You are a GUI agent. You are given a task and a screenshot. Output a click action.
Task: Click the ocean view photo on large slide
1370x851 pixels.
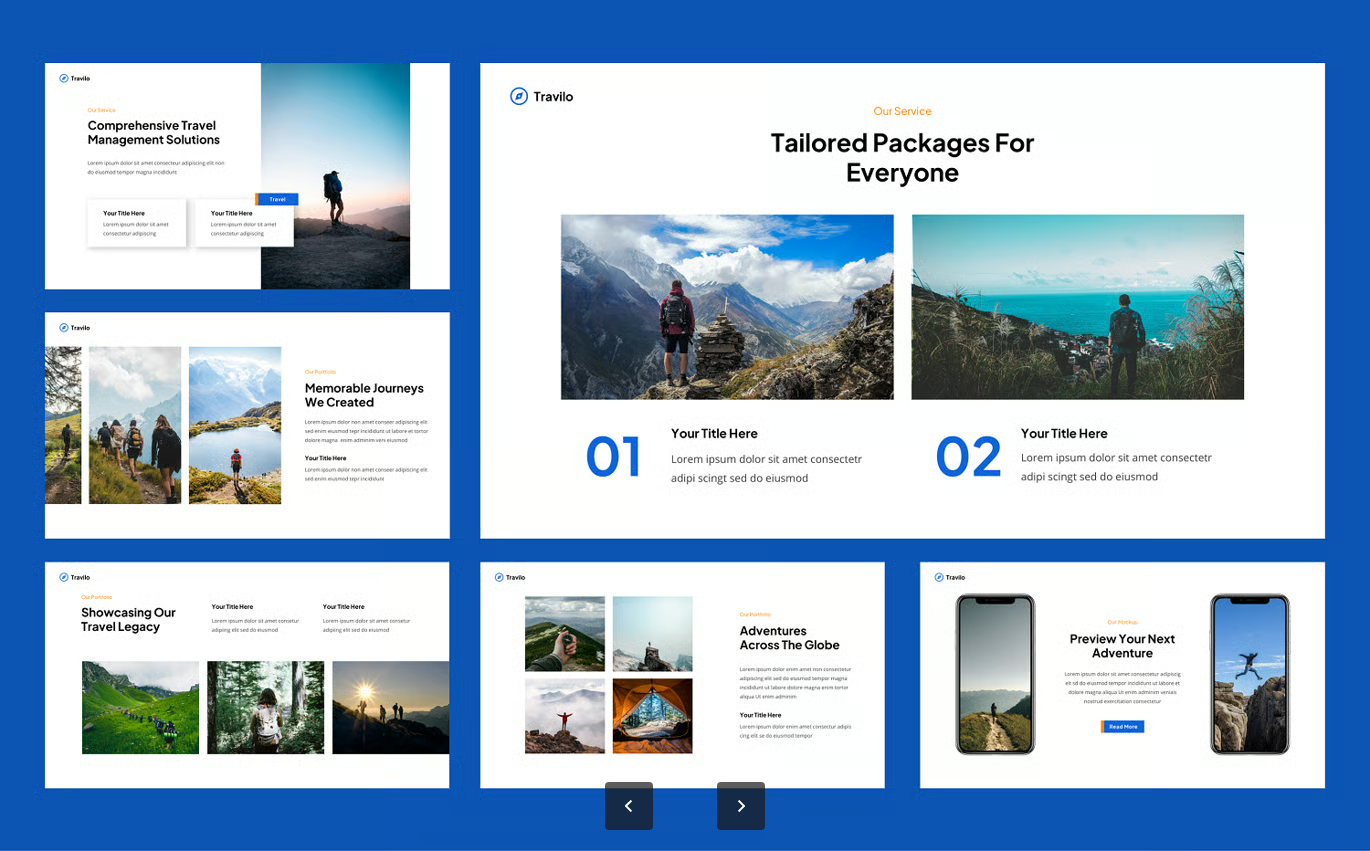(1078, 307)
